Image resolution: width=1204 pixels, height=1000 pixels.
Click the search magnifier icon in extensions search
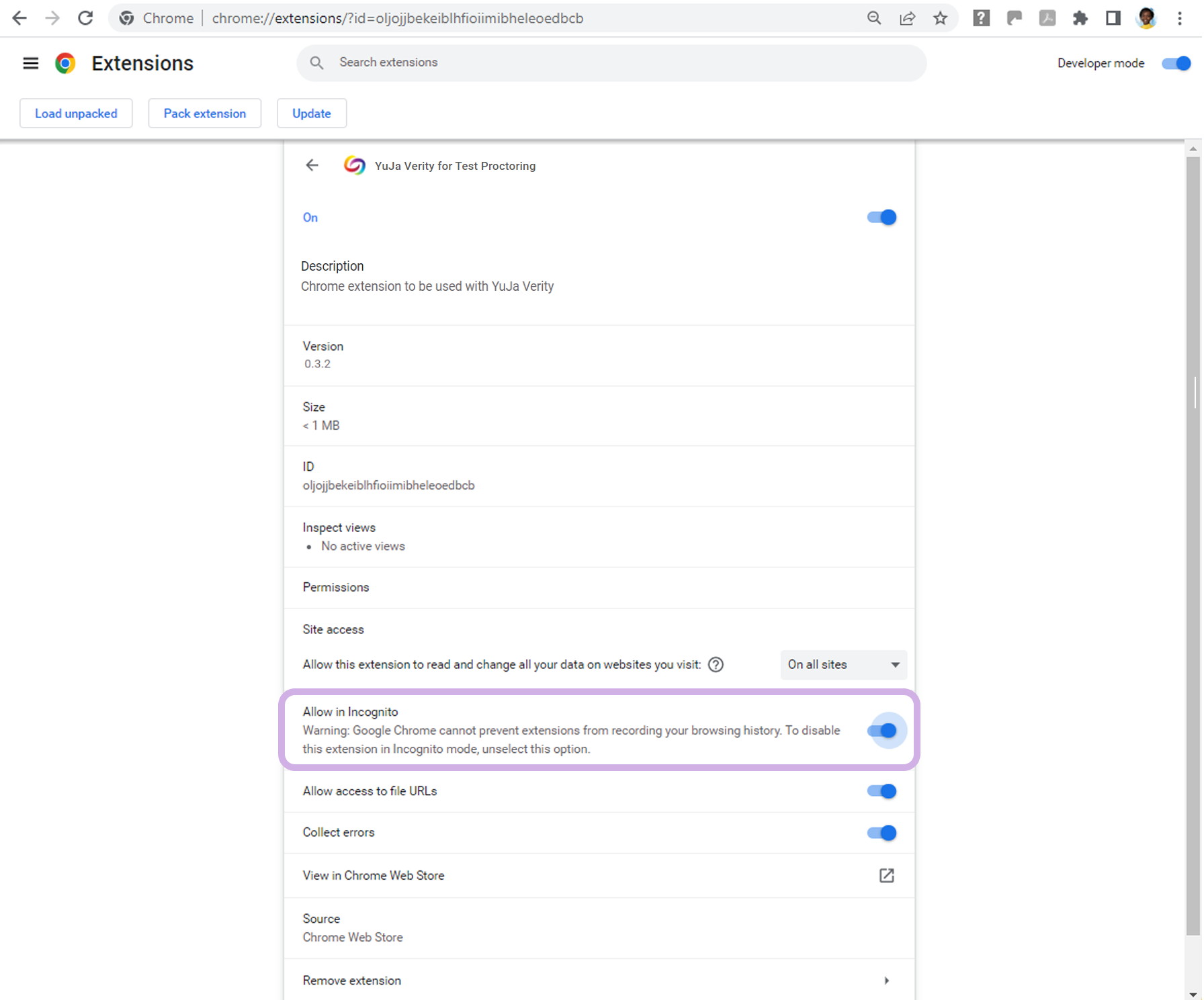point(316,62)
